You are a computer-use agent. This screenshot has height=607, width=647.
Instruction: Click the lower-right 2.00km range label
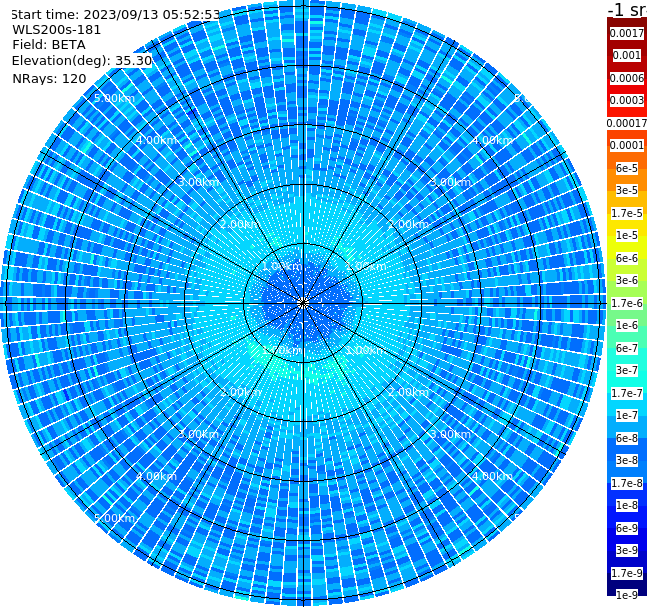[409, 392]
